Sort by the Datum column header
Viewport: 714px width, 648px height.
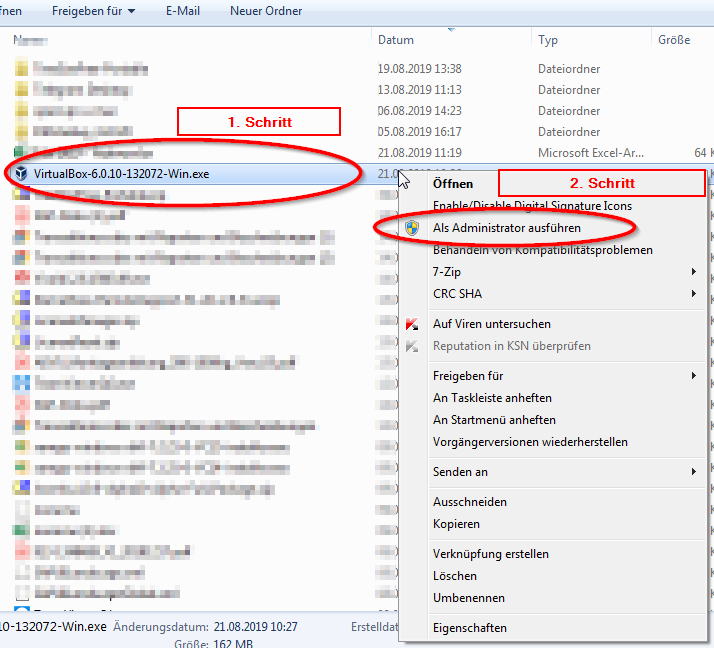click(x=396, y=40)
